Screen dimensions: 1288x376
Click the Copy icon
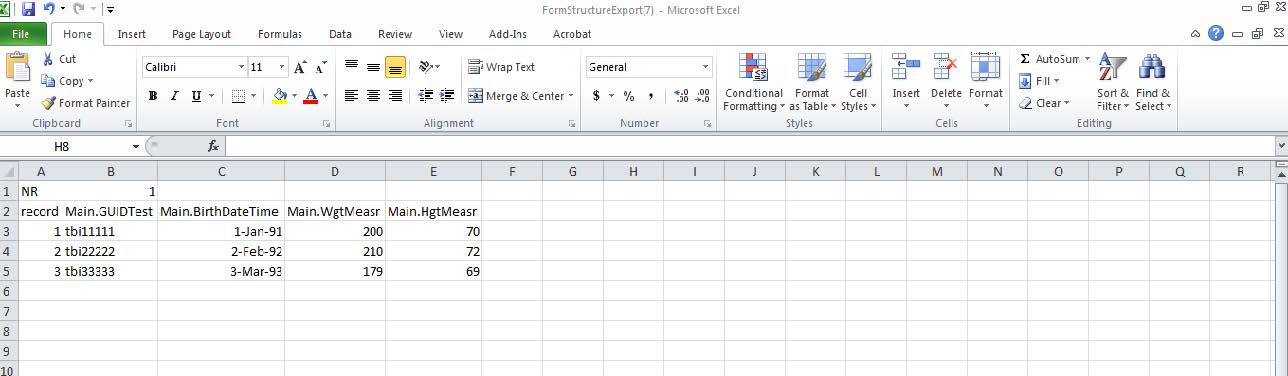(x=48, y=81)
